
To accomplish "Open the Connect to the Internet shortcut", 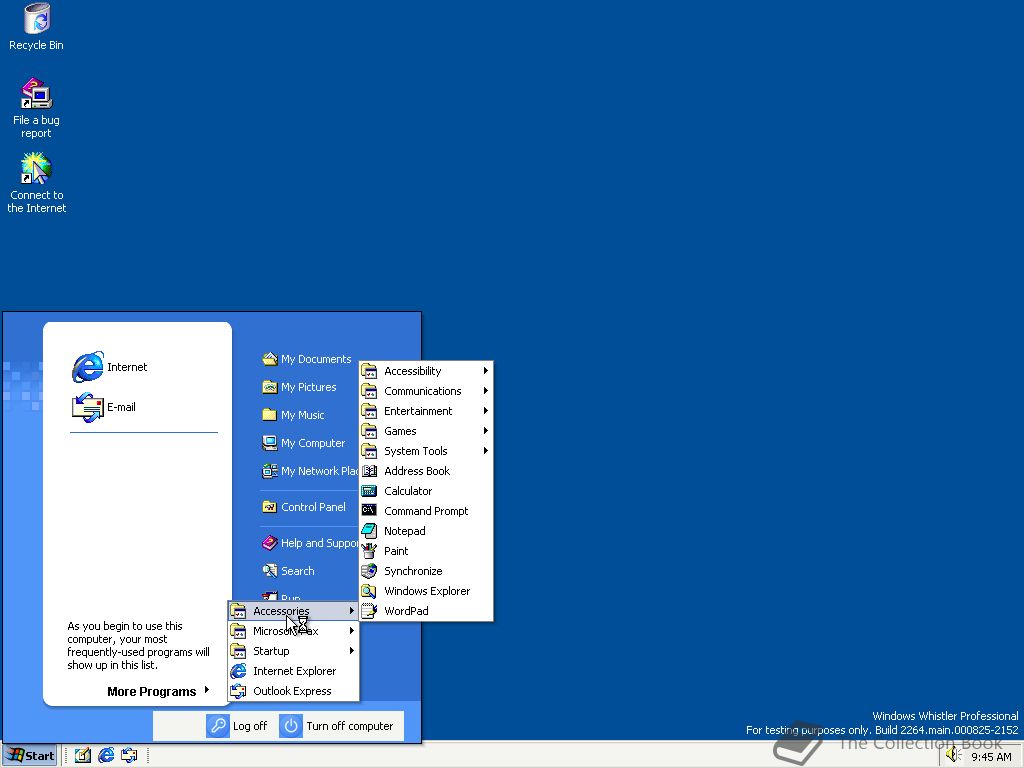I will click(x=37, y=183).
